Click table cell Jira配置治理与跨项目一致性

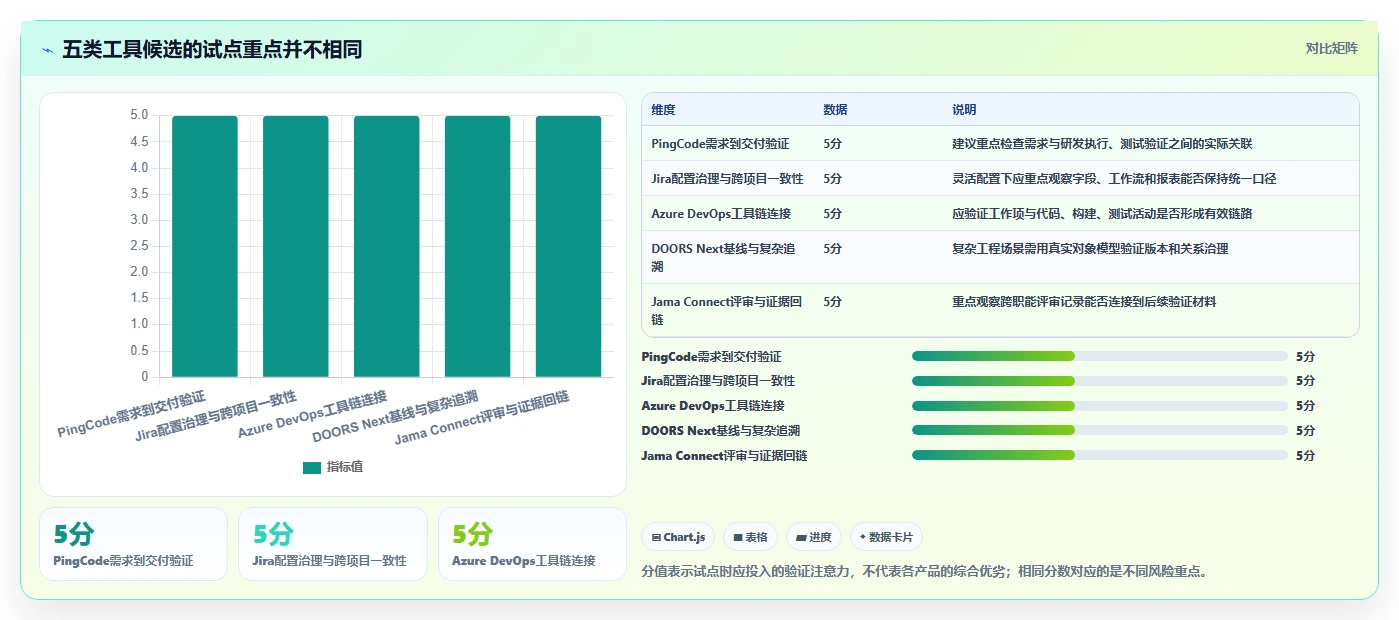pos(727,179)
